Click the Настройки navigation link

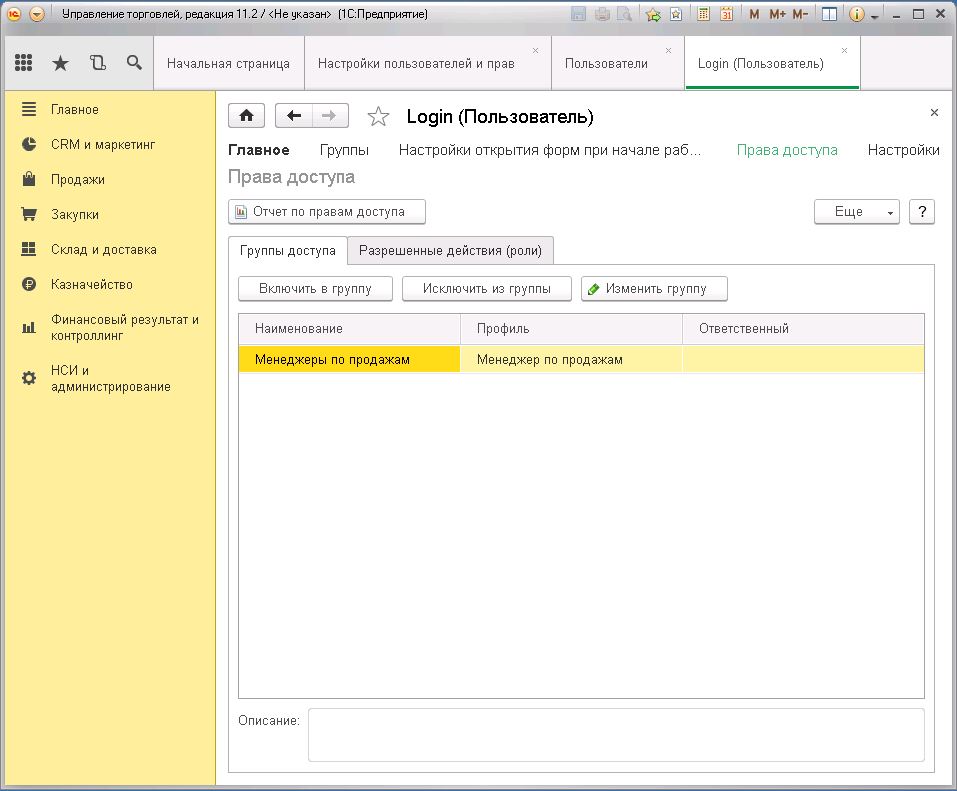coord(903,150)
